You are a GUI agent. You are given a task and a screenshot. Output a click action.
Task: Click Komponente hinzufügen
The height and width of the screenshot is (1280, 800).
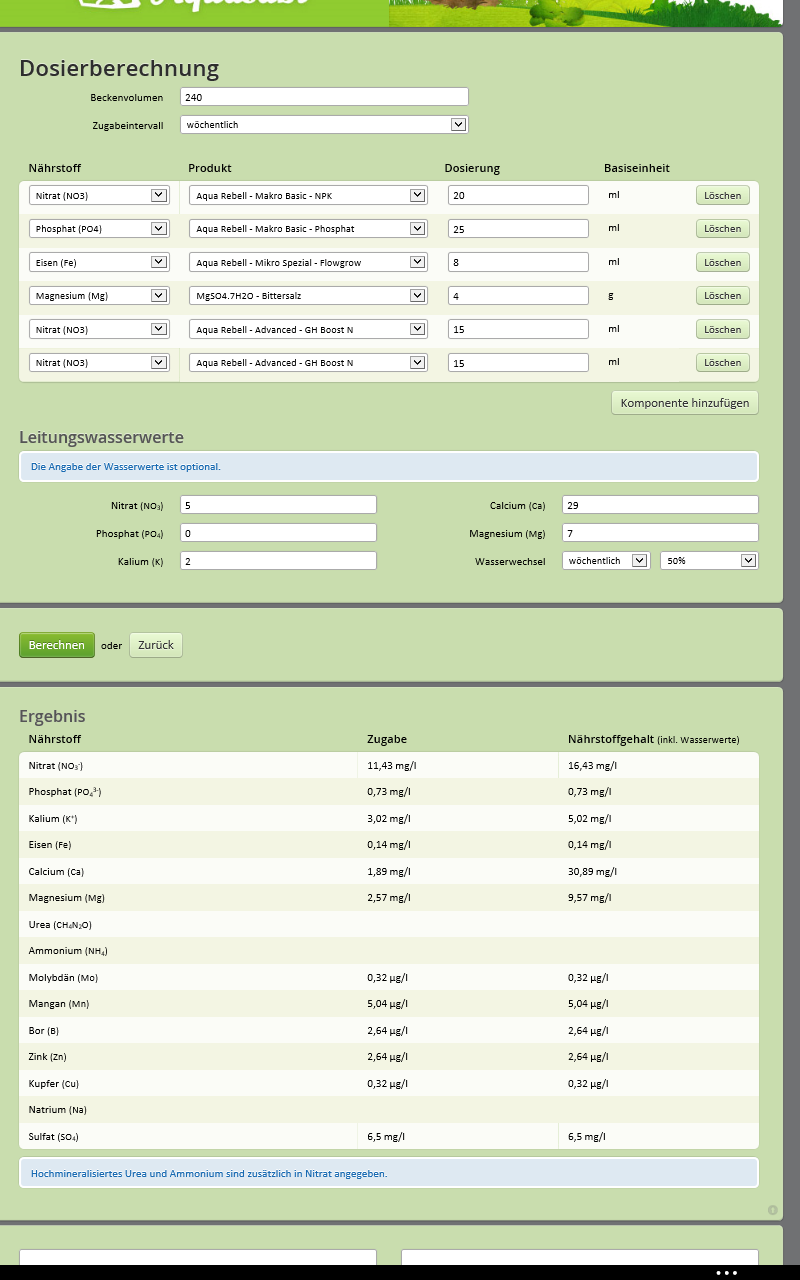[685, 403]
